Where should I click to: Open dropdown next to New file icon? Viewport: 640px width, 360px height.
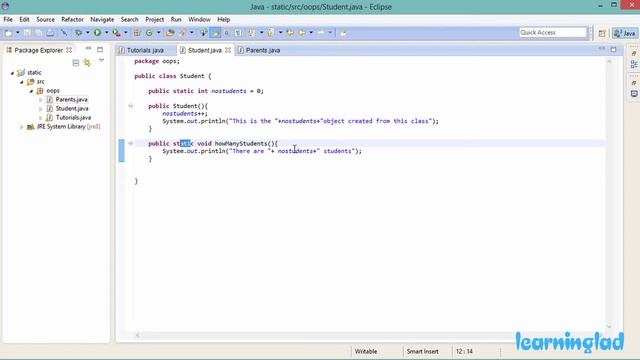click(x=18, y=33)
